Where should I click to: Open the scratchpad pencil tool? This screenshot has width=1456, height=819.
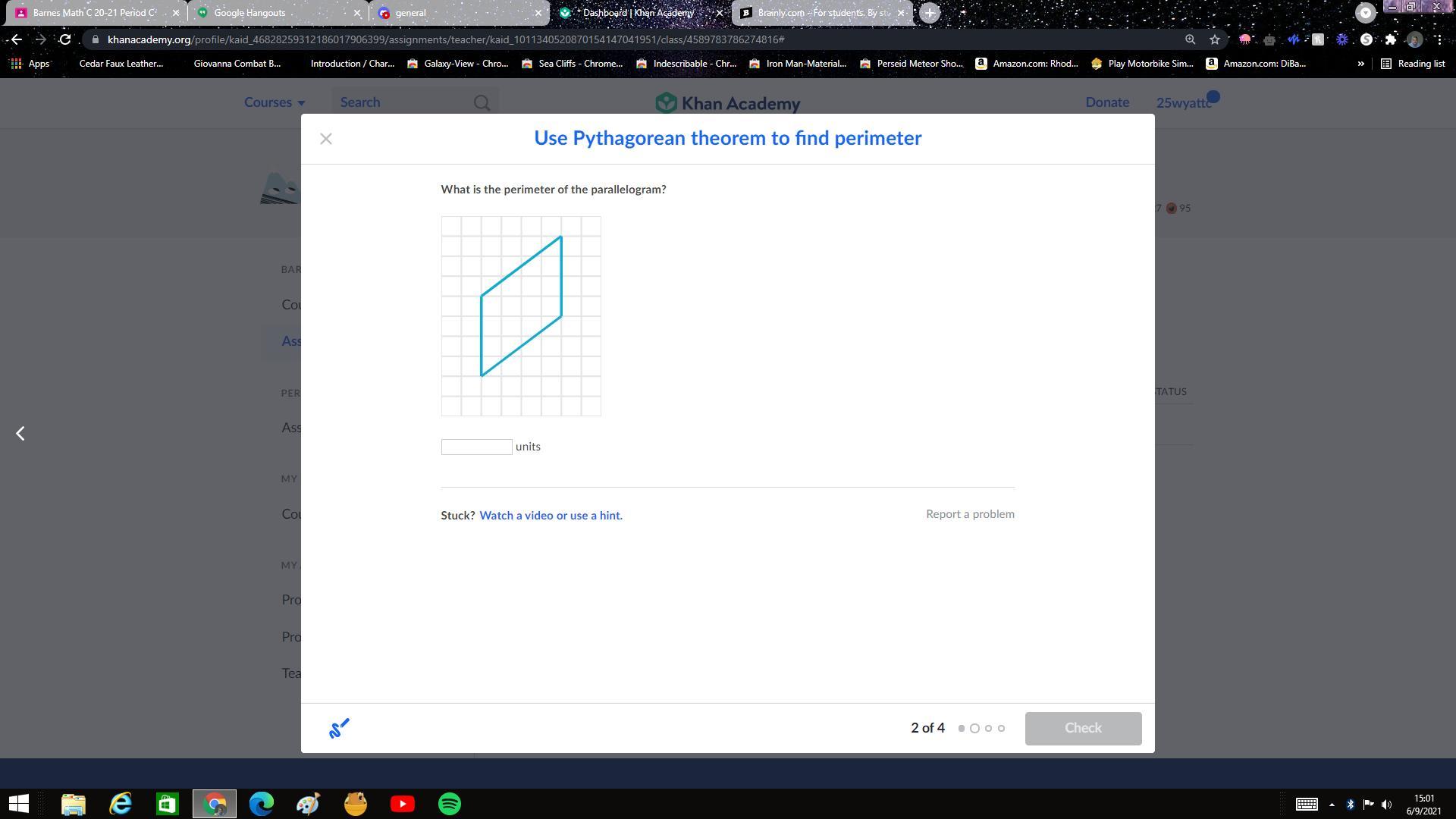338,728
